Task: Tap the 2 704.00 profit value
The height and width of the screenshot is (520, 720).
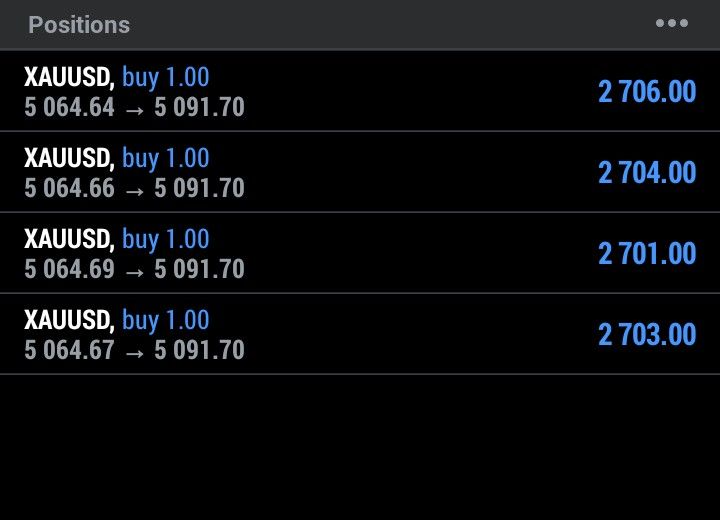Action: tap(647, 172)
